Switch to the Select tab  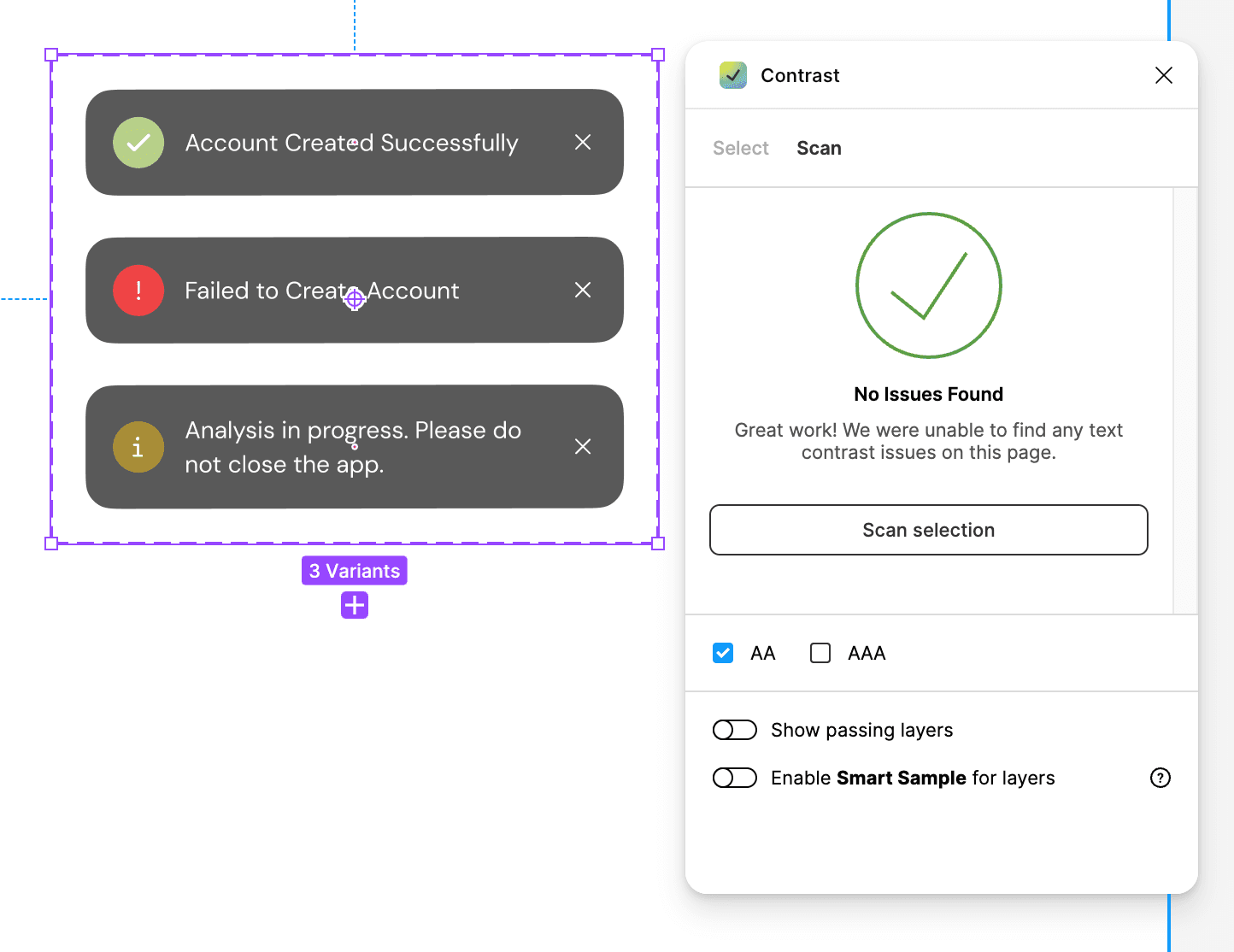click(x=740, y=148)
